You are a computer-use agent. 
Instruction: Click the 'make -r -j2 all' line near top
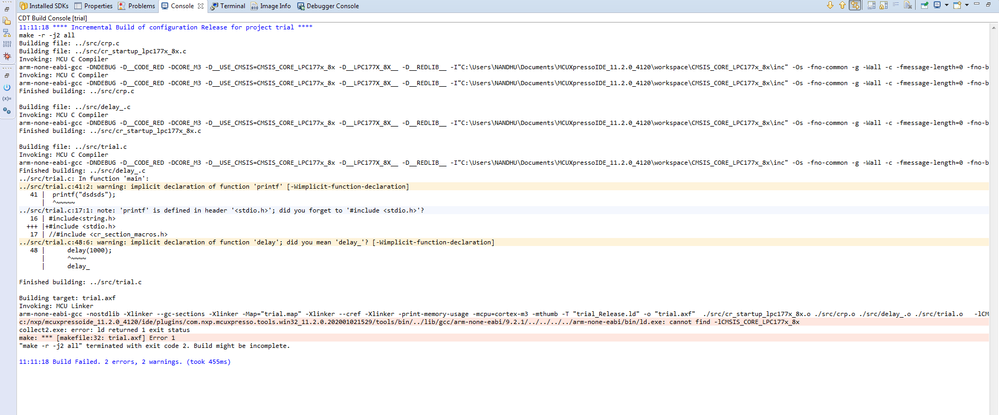point(47,36)
